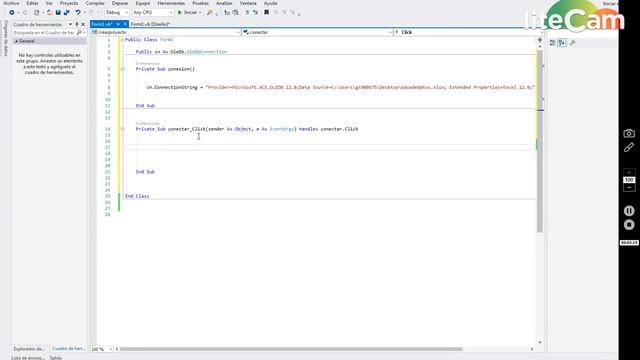Switch to the Cuadro de herr... bottom tab

68,349
